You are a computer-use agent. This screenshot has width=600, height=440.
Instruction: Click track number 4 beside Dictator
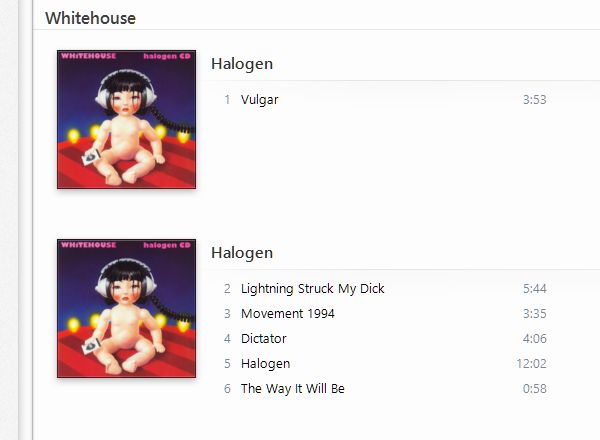pos(227,339)
